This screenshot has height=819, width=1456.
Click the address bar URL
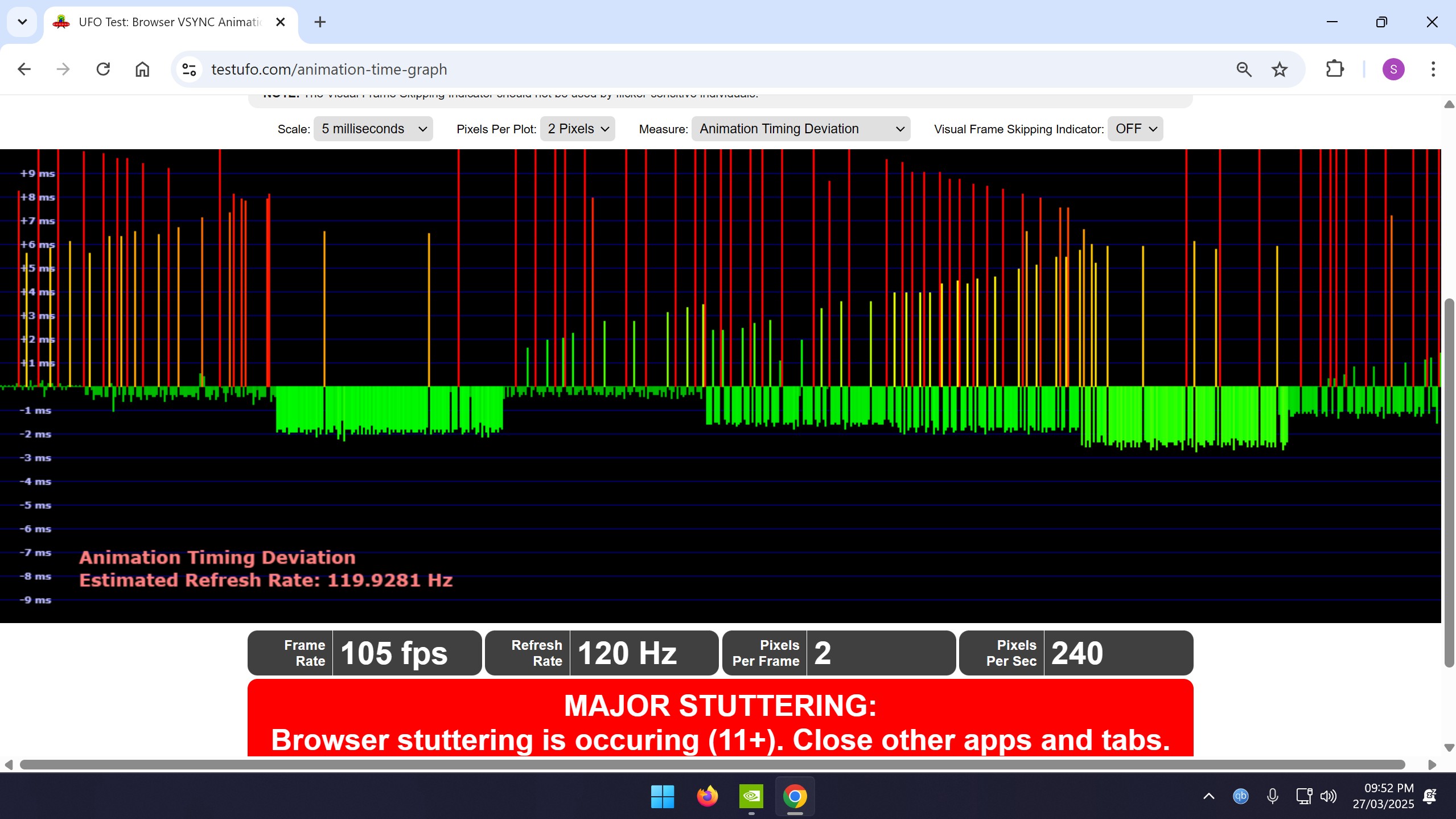coord(329,69)
